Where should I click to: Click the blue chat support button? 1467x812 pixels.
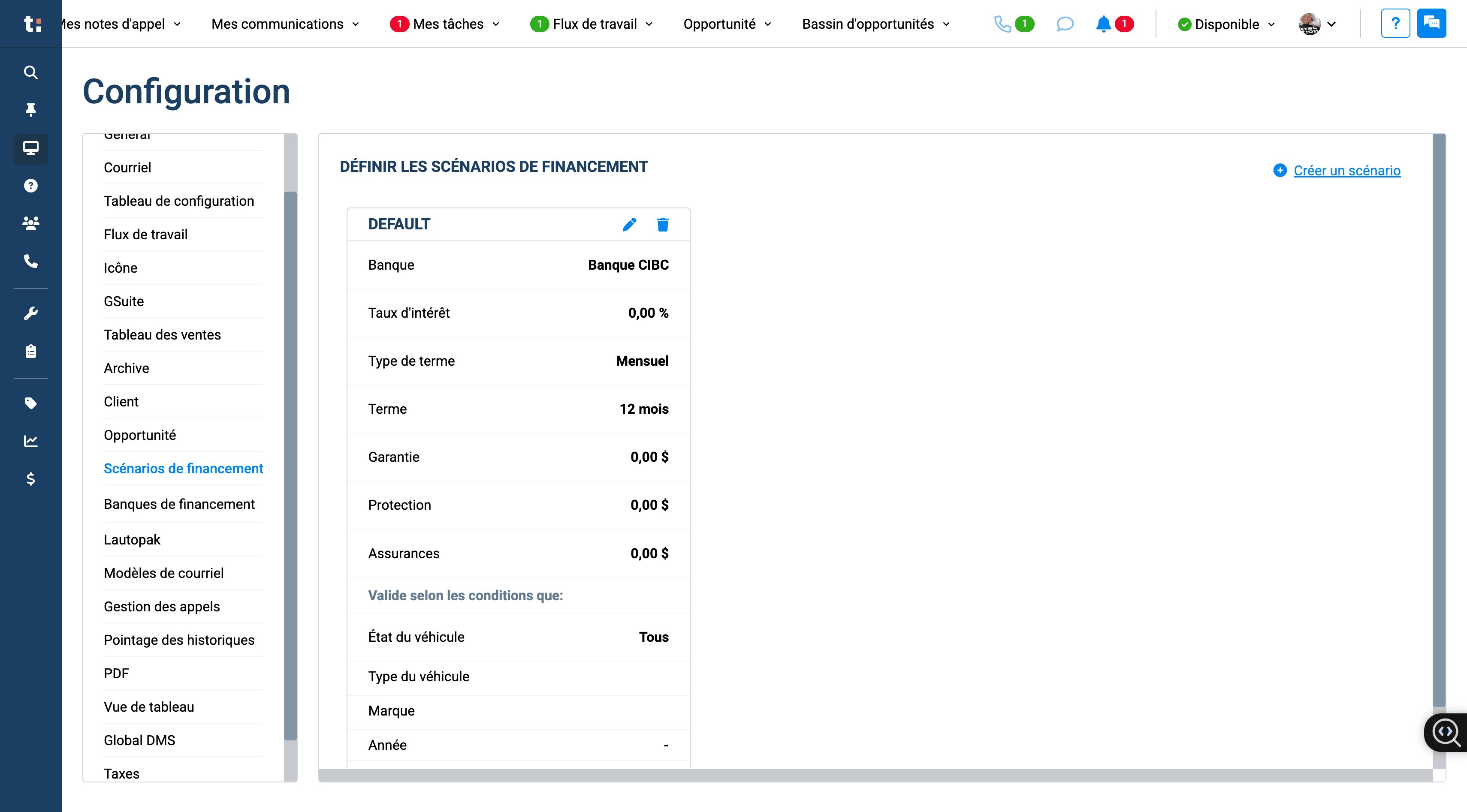coord(1431,23)
